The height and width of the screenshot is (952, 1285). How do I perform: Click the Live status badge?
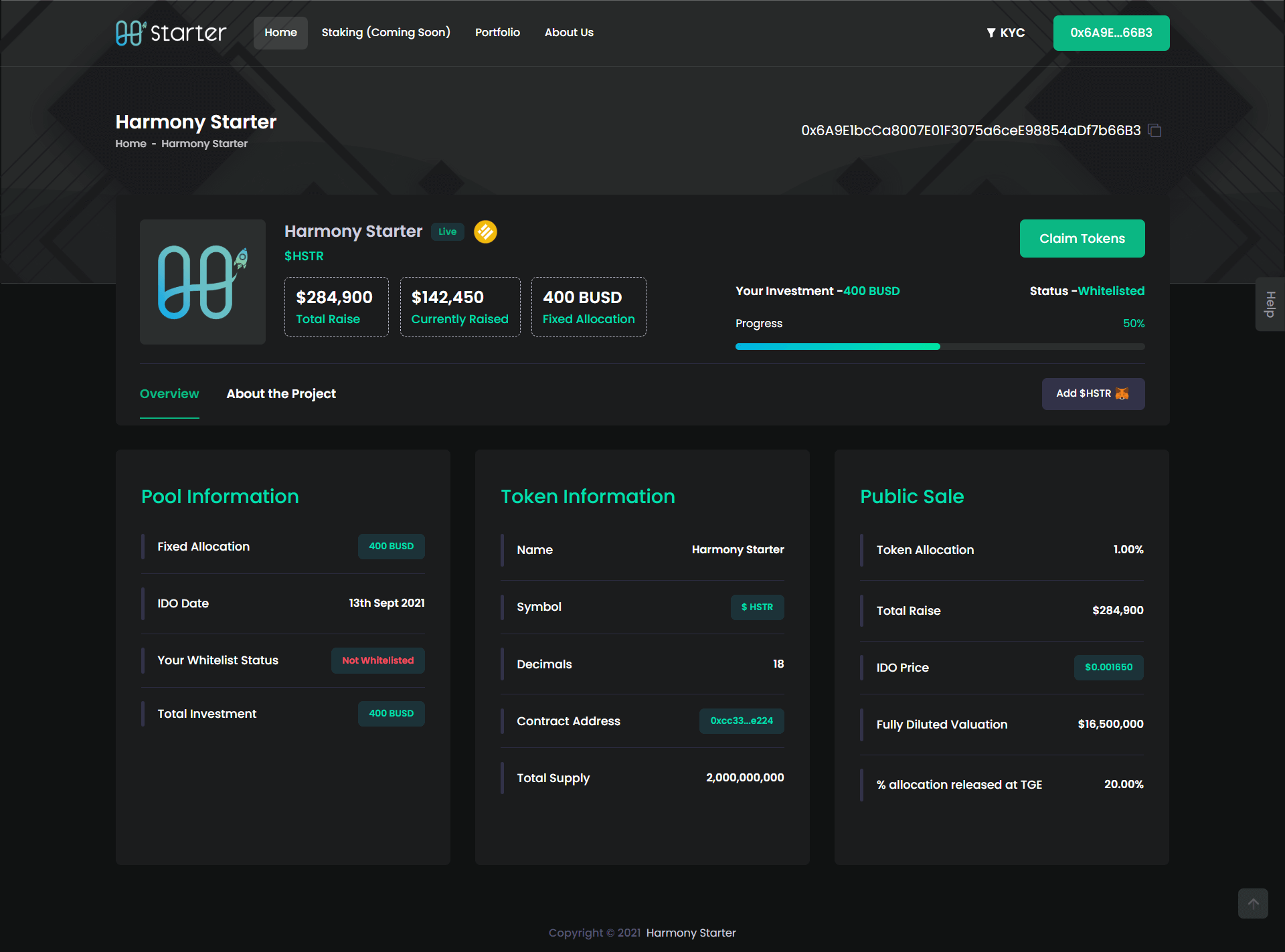tap(447, 231)
